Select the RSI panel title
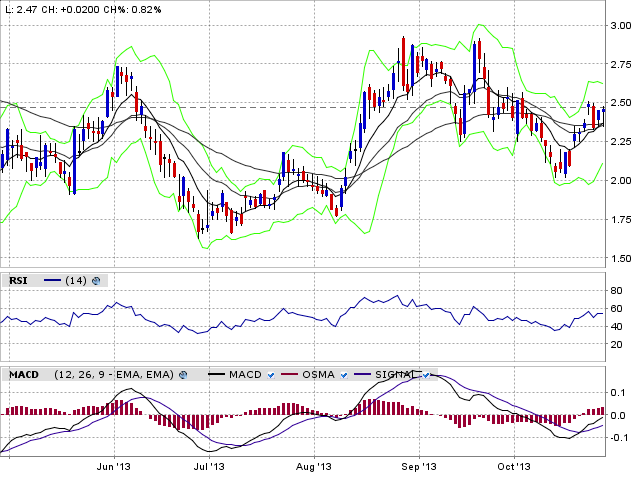The width and height of the screenshot is (640, 480). [17, 282]
